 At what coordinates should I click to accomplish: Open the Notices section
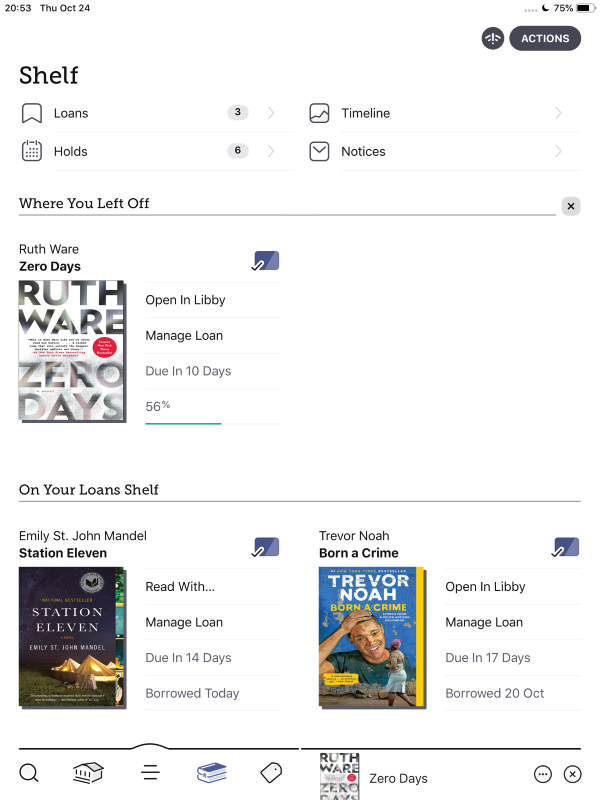(363, 151)
